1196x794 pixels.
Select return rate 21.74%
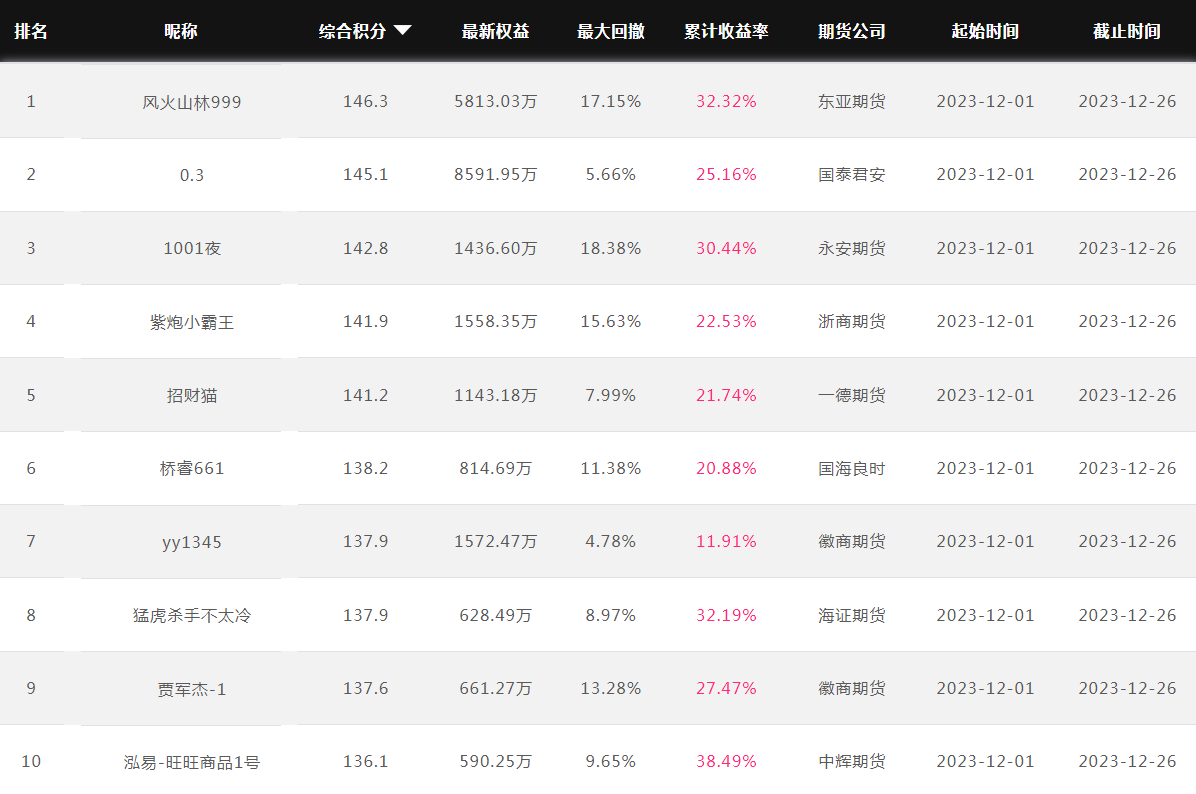pyautogui.click(x=726, y=395)
